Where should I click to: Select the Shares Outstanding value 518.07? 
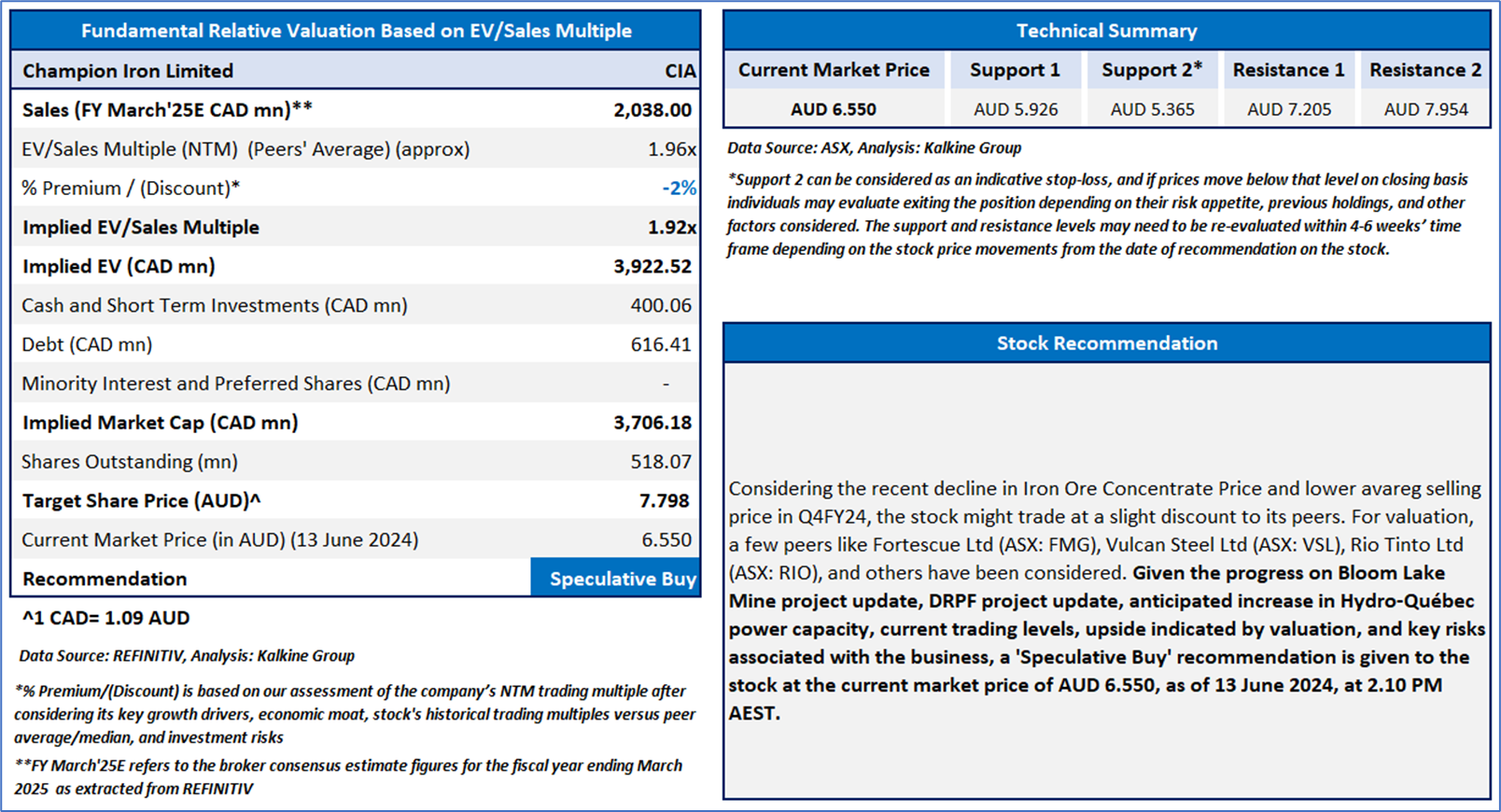[661, 462]
